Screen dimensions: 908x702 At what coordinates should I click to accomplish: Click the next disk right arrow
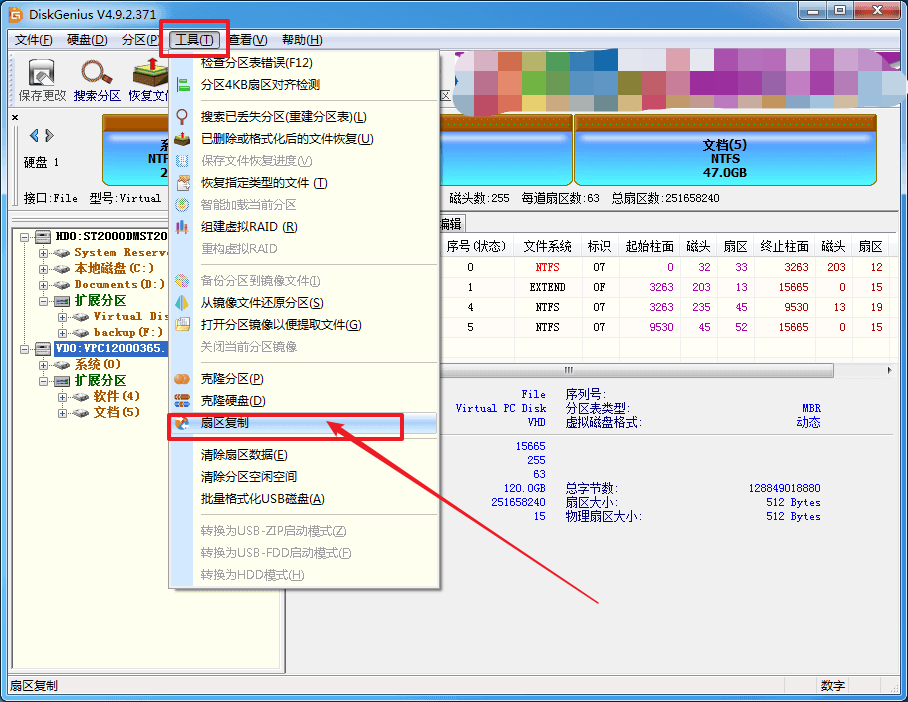coord(49,136)
